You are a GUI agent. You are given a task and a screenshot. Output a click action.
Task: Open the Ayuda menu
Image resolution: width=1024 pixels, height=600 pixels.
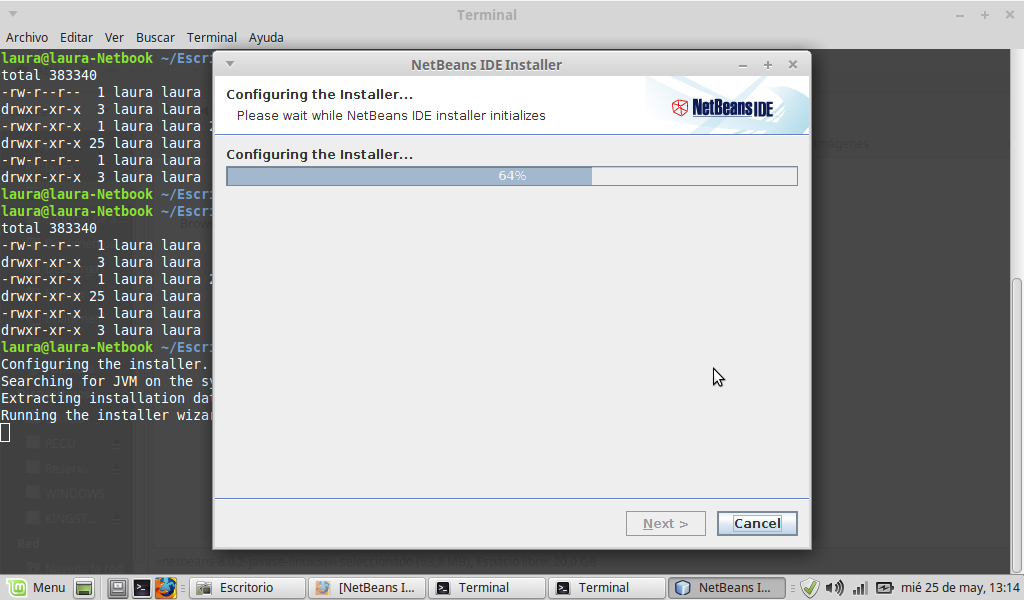click(x=266, y=37)
